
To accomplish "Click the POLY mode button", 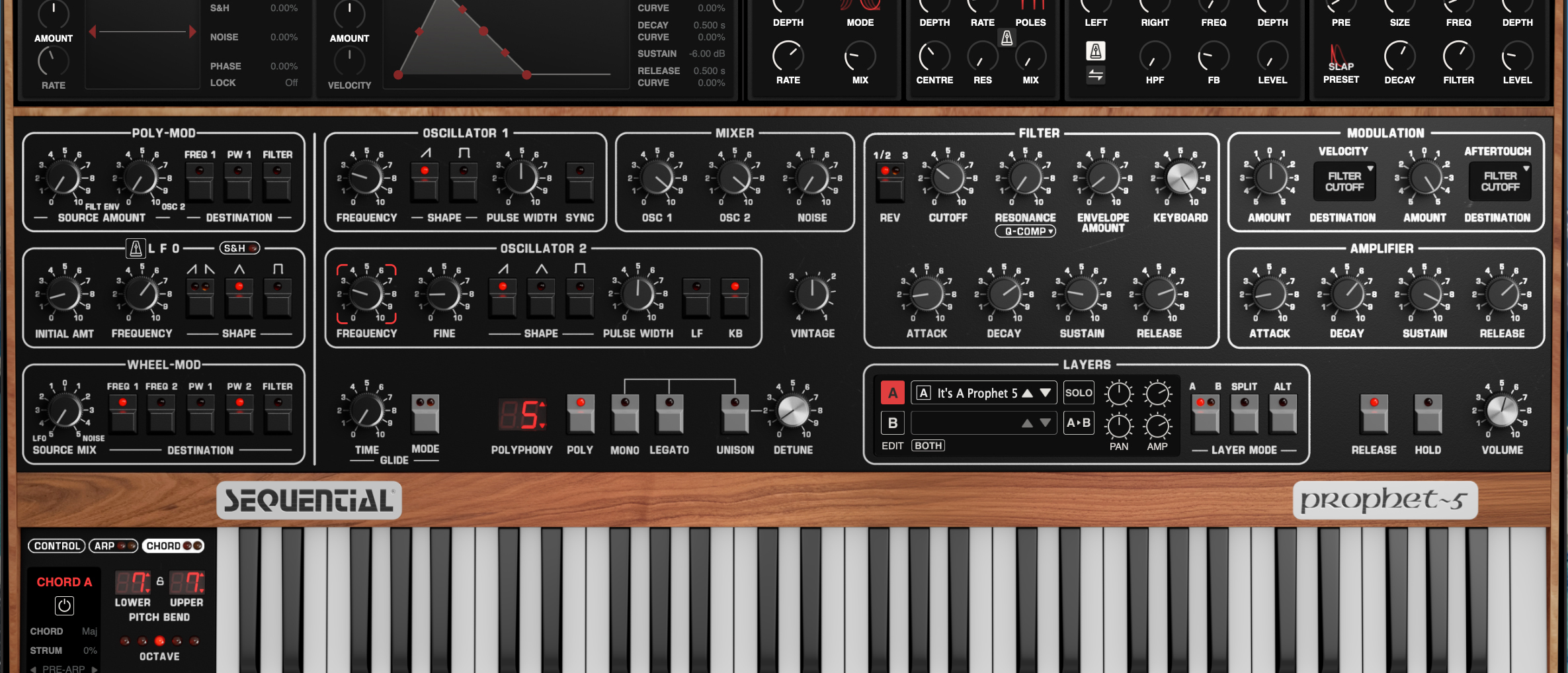I will tap(580, 414).
